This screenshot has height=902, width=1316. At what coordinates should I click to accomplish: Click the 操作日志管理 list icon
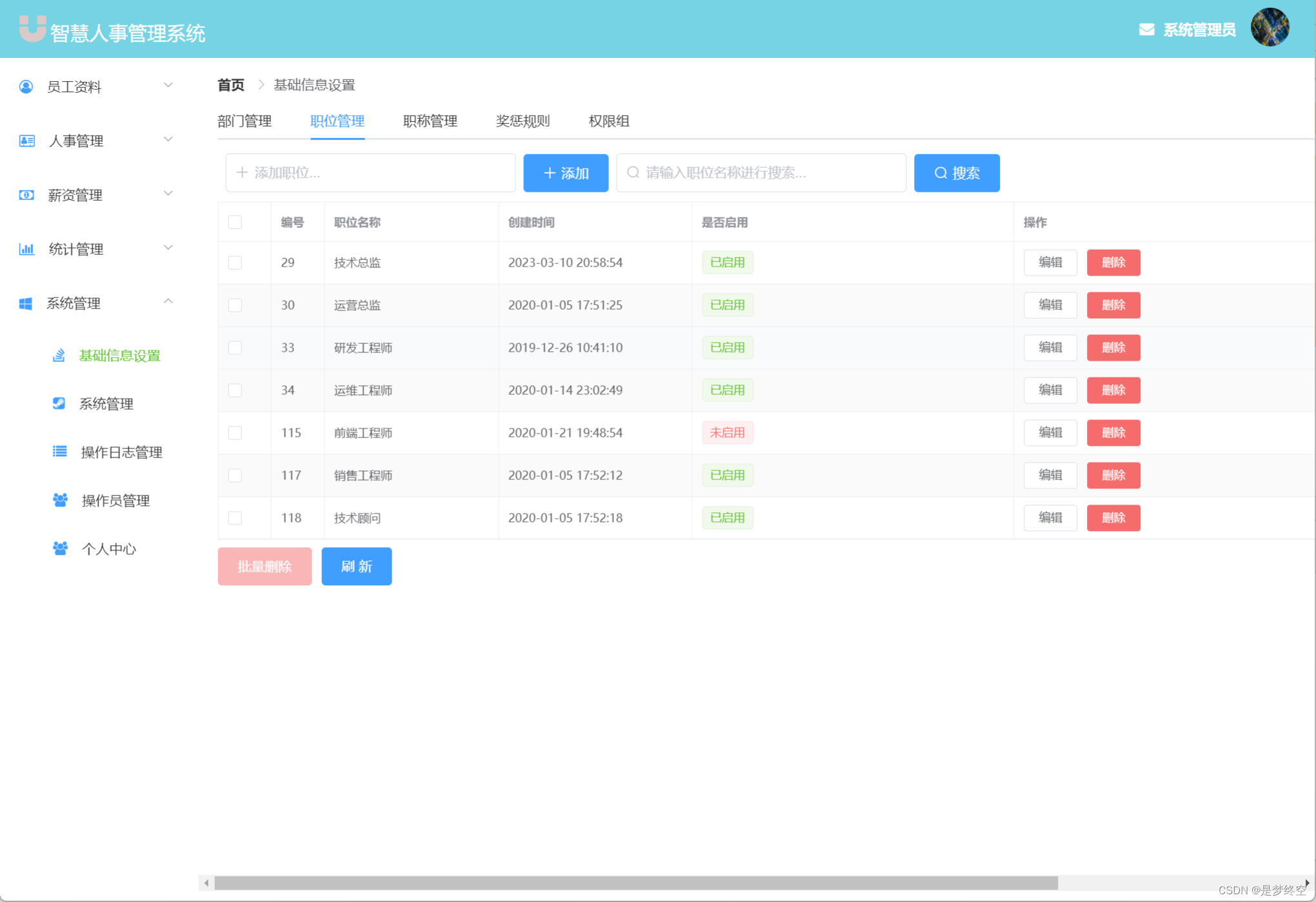[x=59, y=452]
